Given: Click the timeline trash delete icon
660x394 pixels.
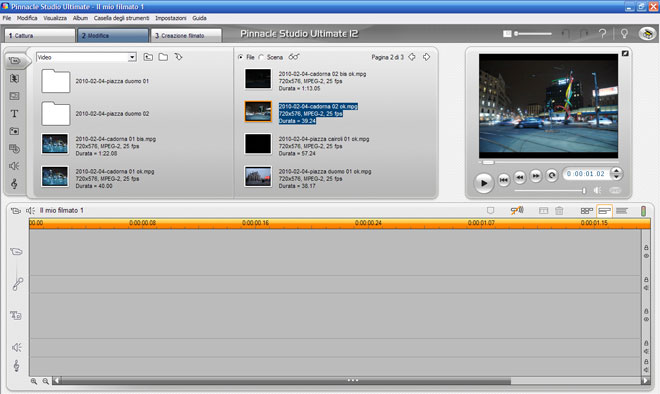Looking at the screenshot, I should [x=559, y=210].
